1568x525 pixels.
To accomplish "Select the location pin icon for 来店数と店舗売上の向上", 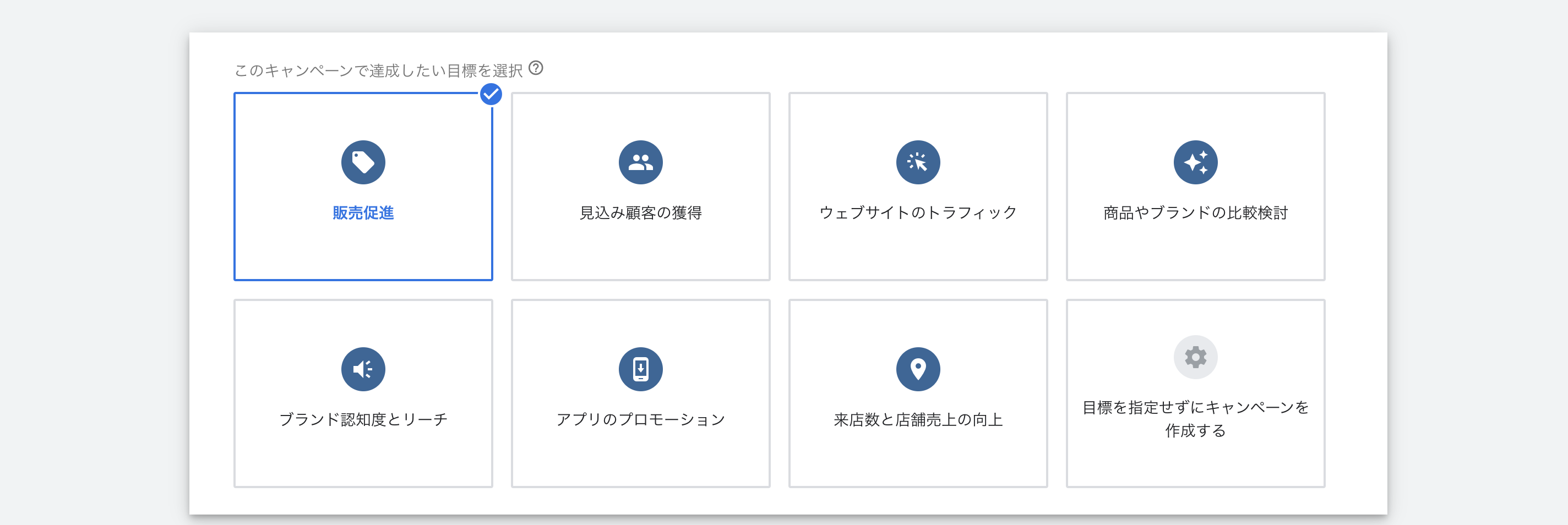I will [918, 369].
